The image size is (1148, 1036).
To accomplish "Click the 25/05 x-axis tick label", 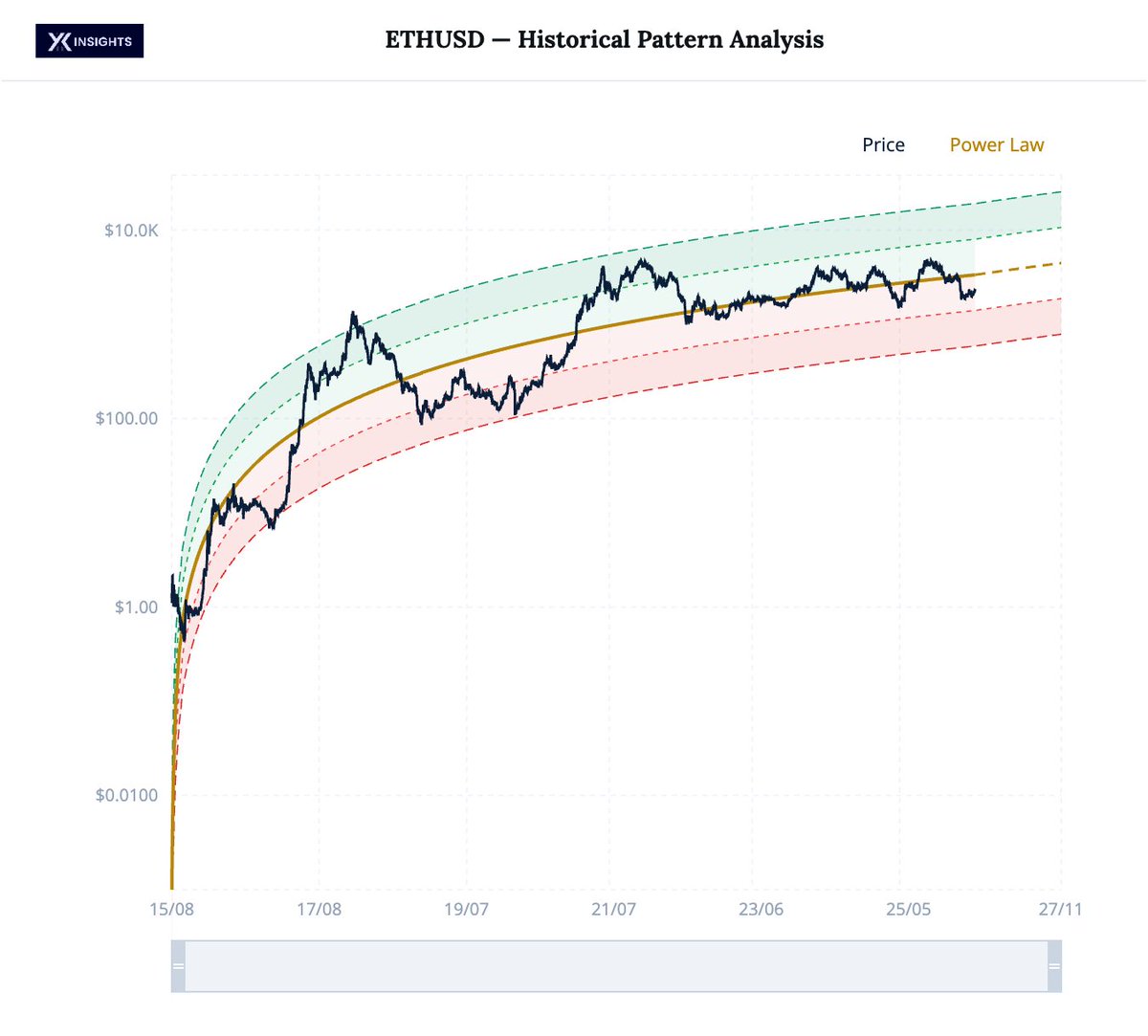I will 908,909.
